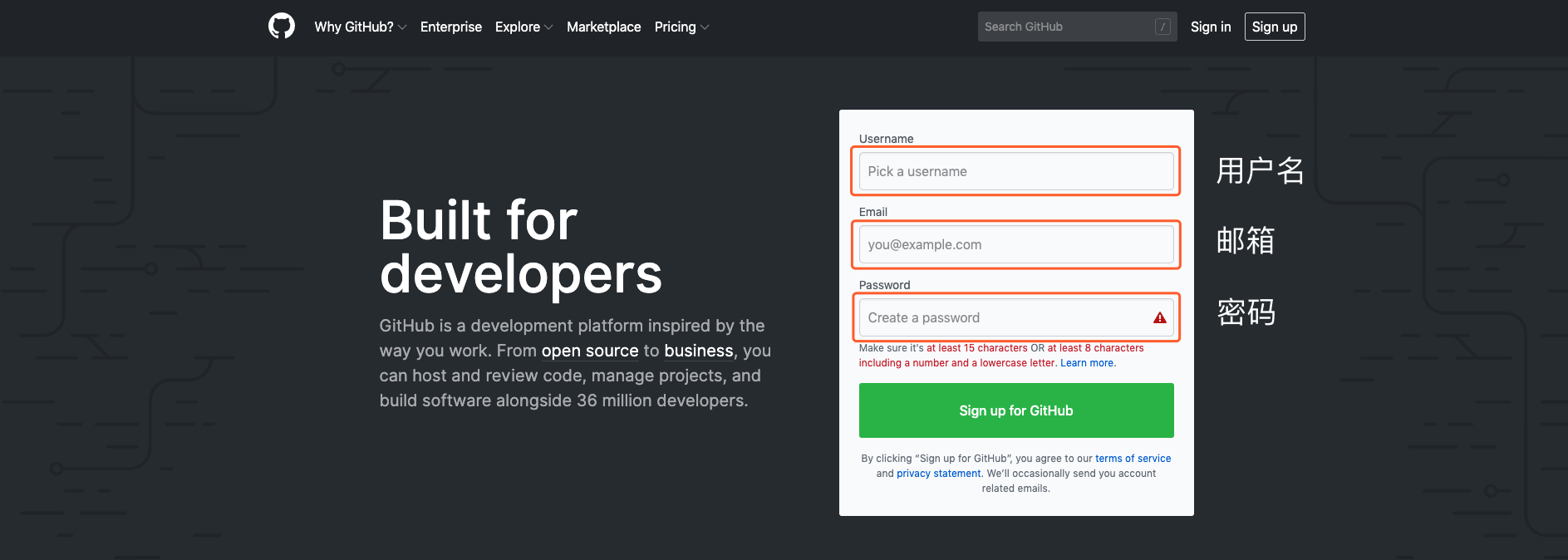Click the Sign up button in header
The width and height of the screenshot is (1568, 560).
pyautogui.click(x=1275, y=27)
